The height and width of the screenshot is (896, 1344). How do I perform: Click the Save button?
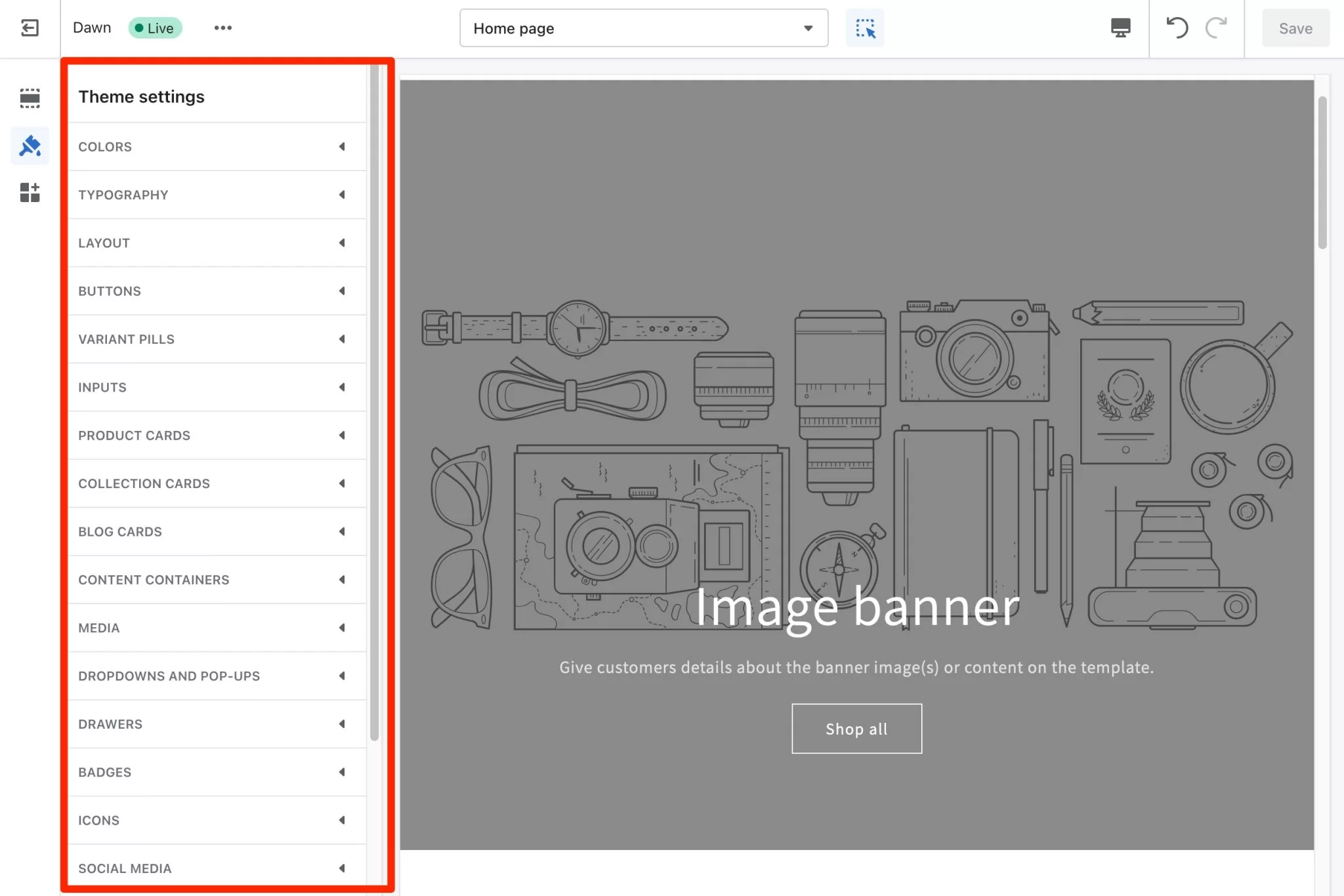coord(1295,27)
